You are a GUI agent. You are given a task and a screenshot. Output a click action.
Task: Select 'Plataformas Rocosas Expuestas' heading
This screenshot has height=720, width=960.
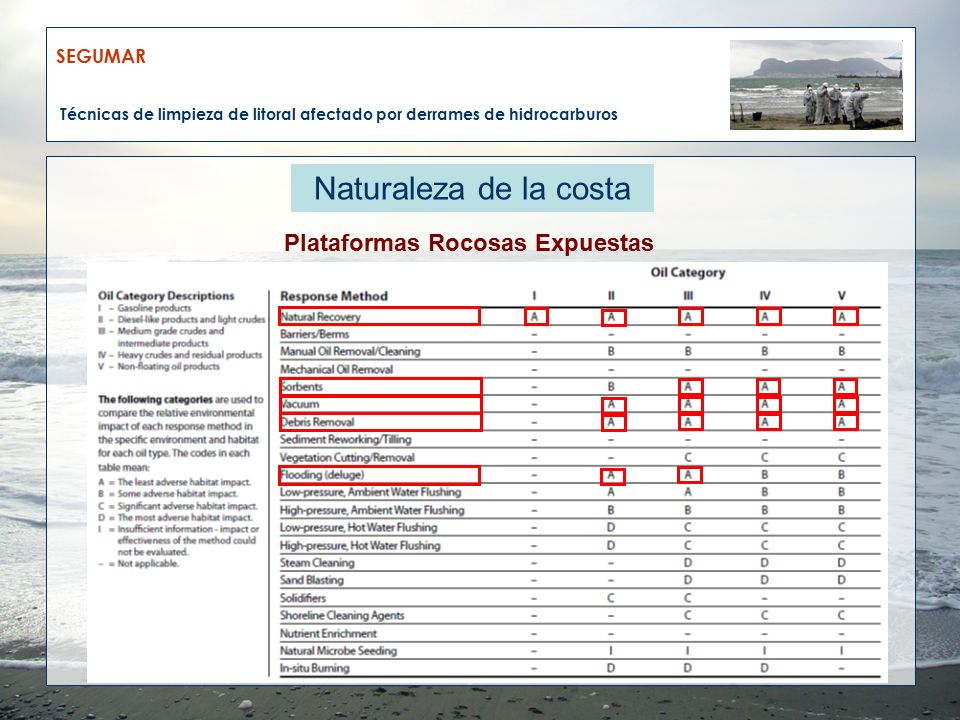coord(469,242)
